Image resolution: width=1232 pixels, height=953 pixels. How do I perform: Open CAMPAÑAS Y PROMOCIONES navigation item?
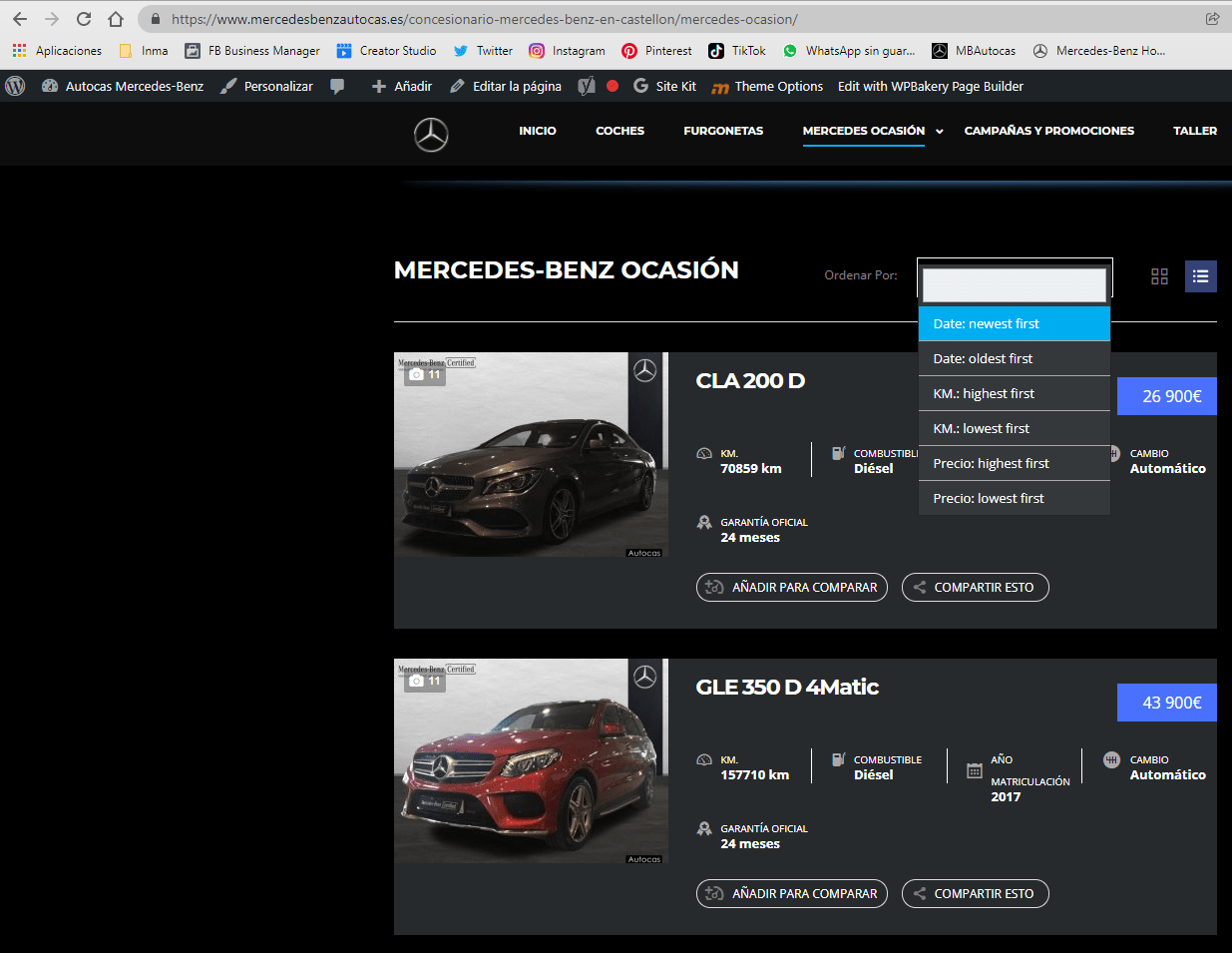pos(1049,131)
